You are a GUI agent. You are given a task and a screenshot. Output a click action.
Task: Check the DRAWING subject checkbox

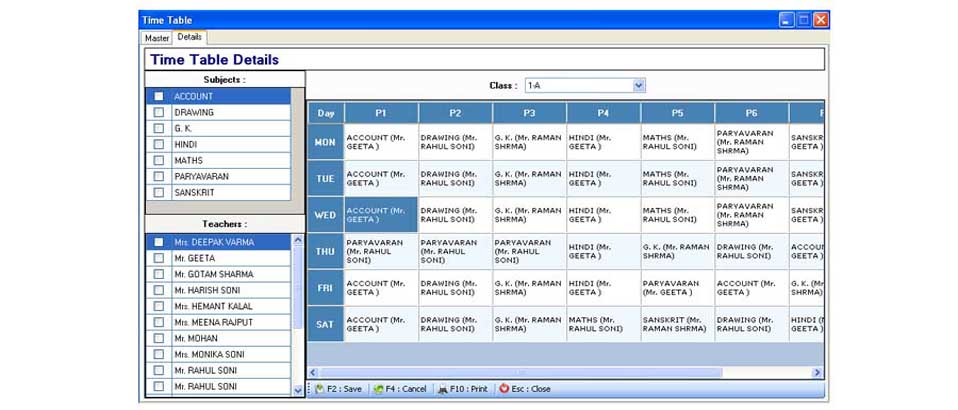click(x=159, y=113)
